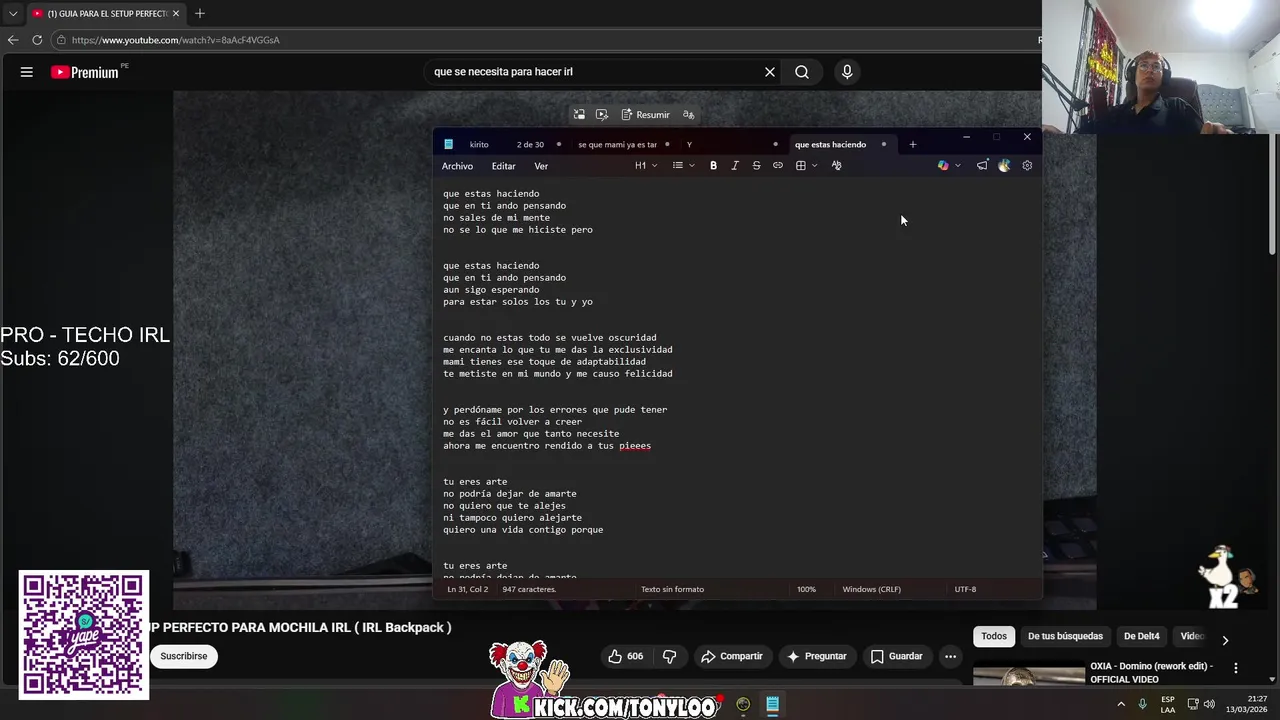Switch to 'Y' Notepad tab
The height and width of the screenshot is (720, 1280).
click(x=689, y=145)
